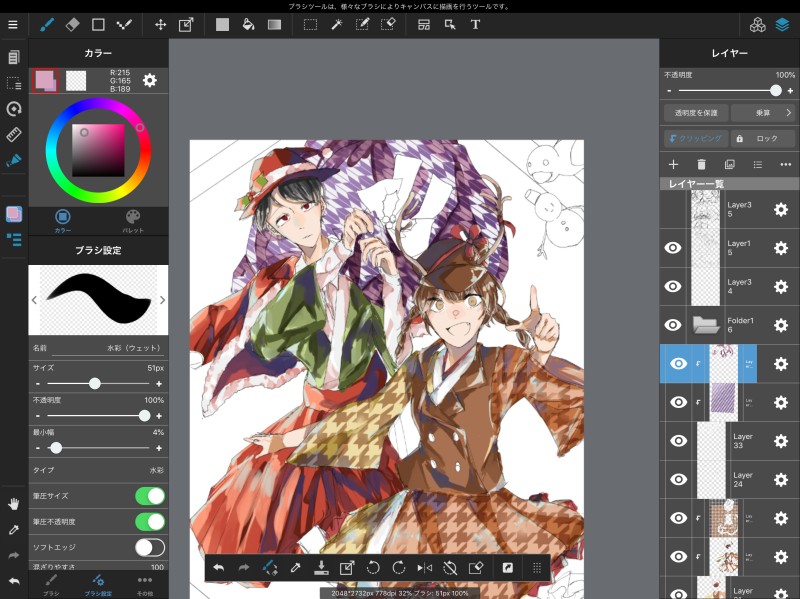The height and width of the screenshot is (599, 800).
Task: Hide Layer34 with eye icon
Action: click(x=673, y=286)
